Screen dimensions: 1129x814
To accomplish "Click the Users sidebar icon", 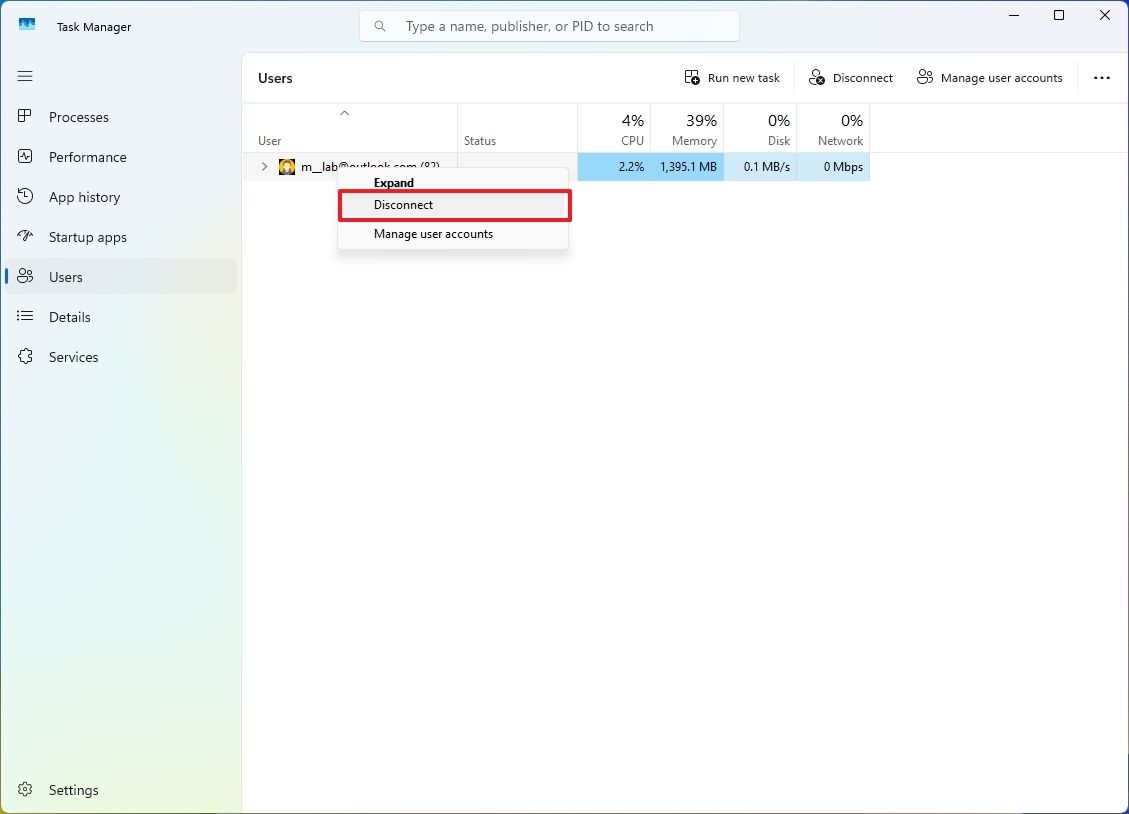I will [24, 277].
